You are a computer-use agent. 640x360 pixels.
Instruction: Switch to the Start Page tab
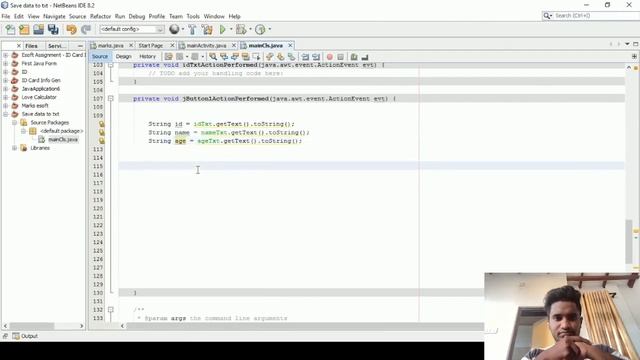151,46
